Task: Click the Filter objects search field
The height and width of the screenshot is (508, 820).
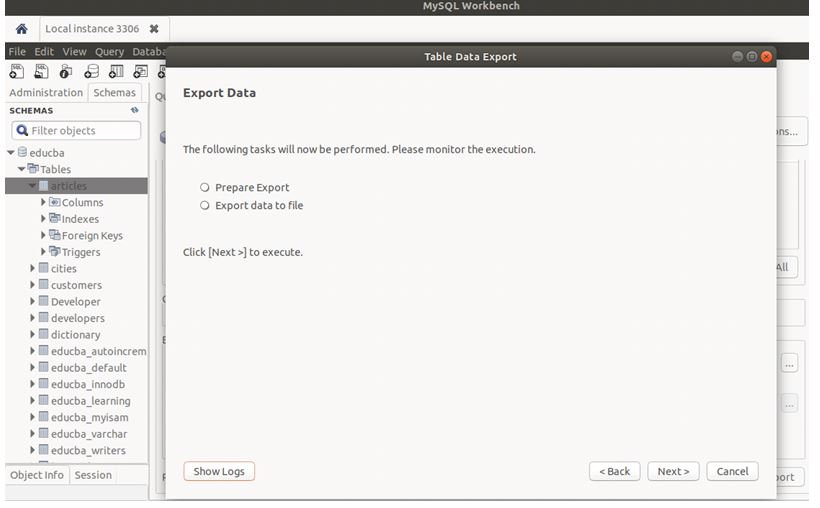Action: click(x=78, y=130)
